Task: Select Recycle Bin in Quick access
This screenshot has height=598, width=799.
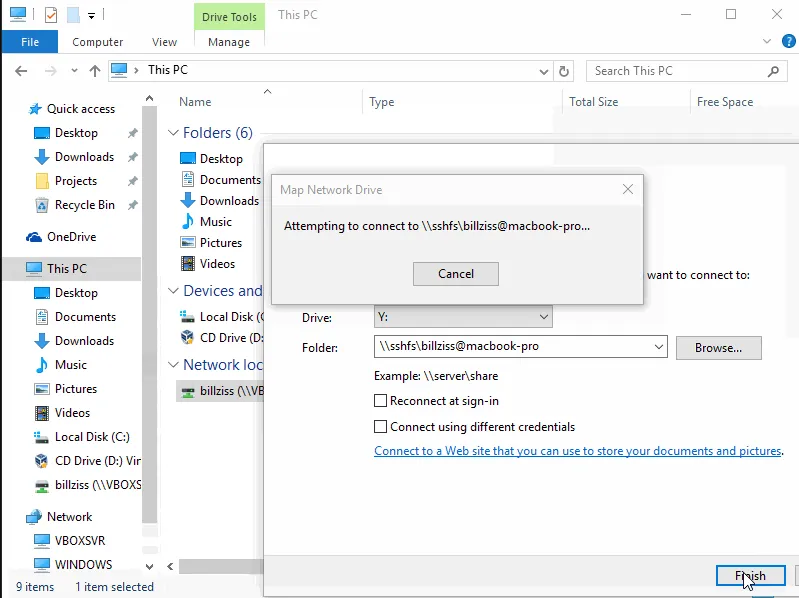Action: 84,205
